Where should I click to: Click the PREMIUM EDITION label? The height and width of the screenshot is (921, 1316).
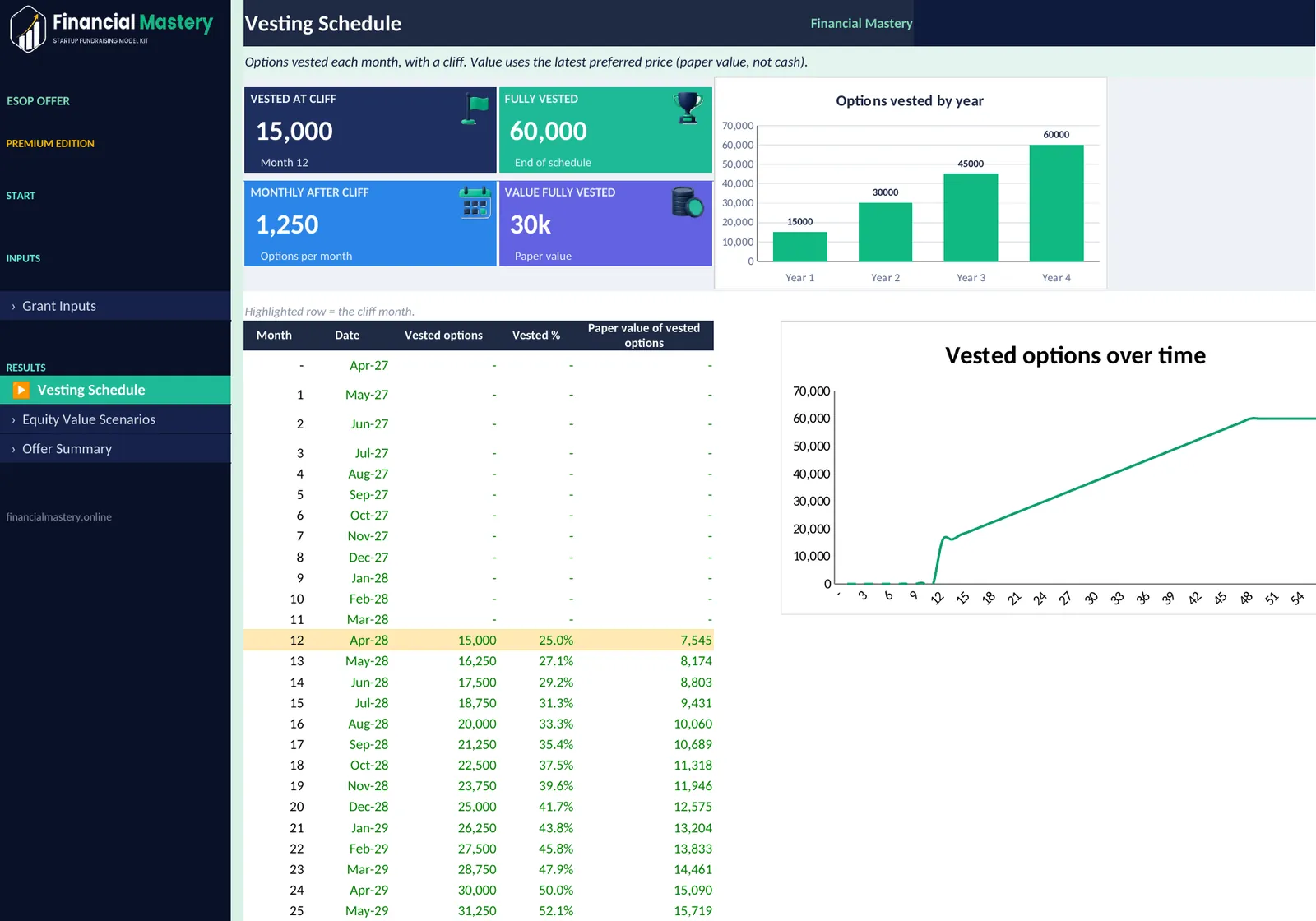(x=50, y=144)
